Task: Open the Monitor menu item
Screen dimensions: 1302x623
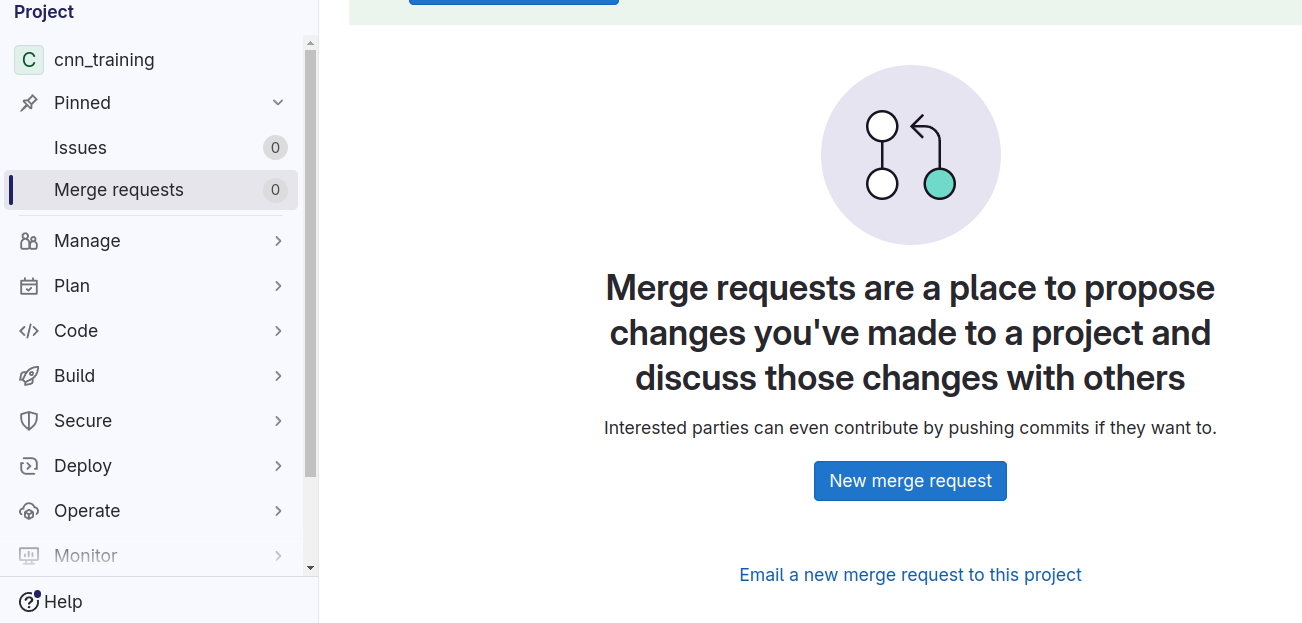Action: coord(86,556)
